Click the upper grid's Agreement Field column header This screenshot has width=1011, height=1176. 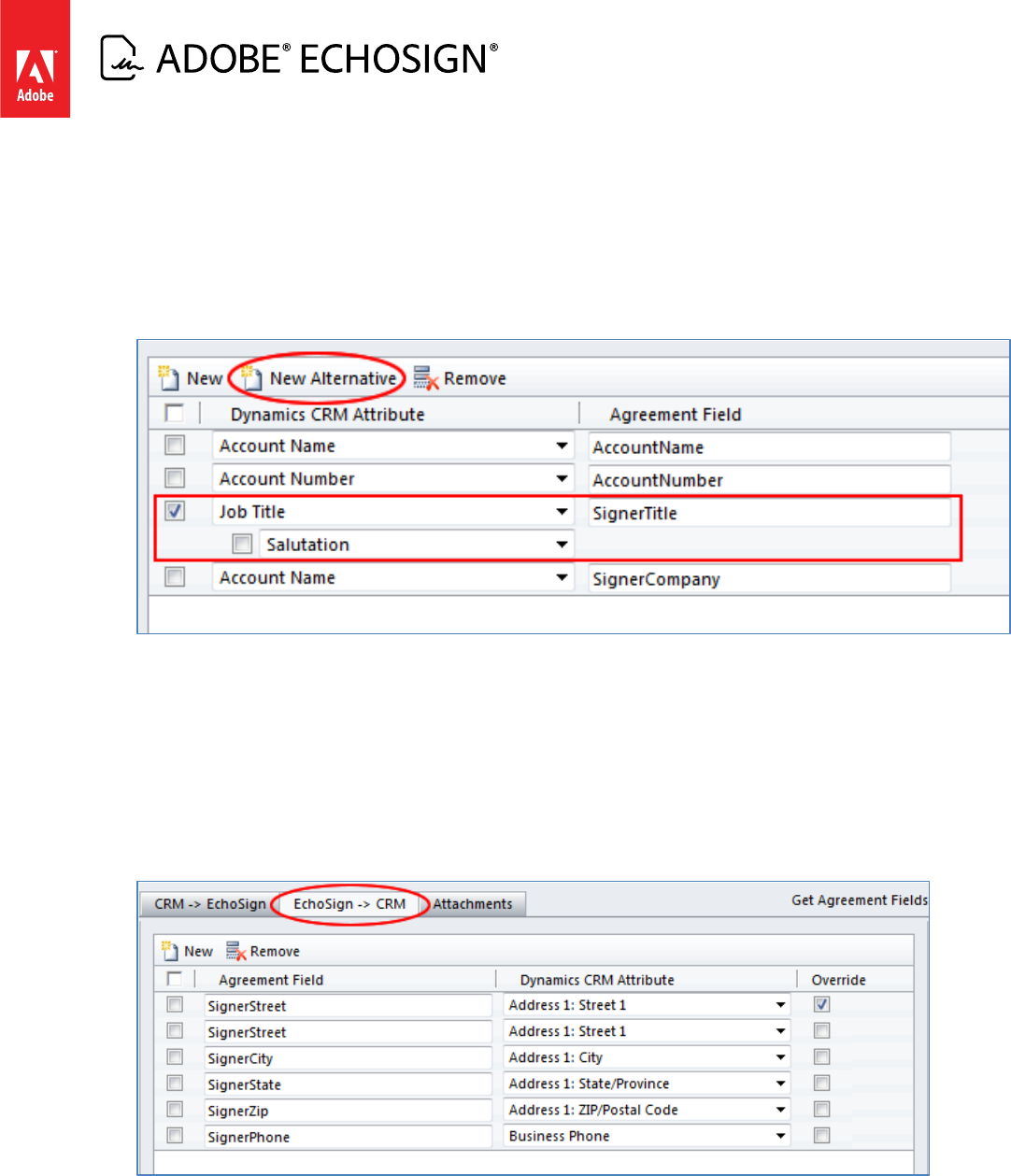coord(676,415)
